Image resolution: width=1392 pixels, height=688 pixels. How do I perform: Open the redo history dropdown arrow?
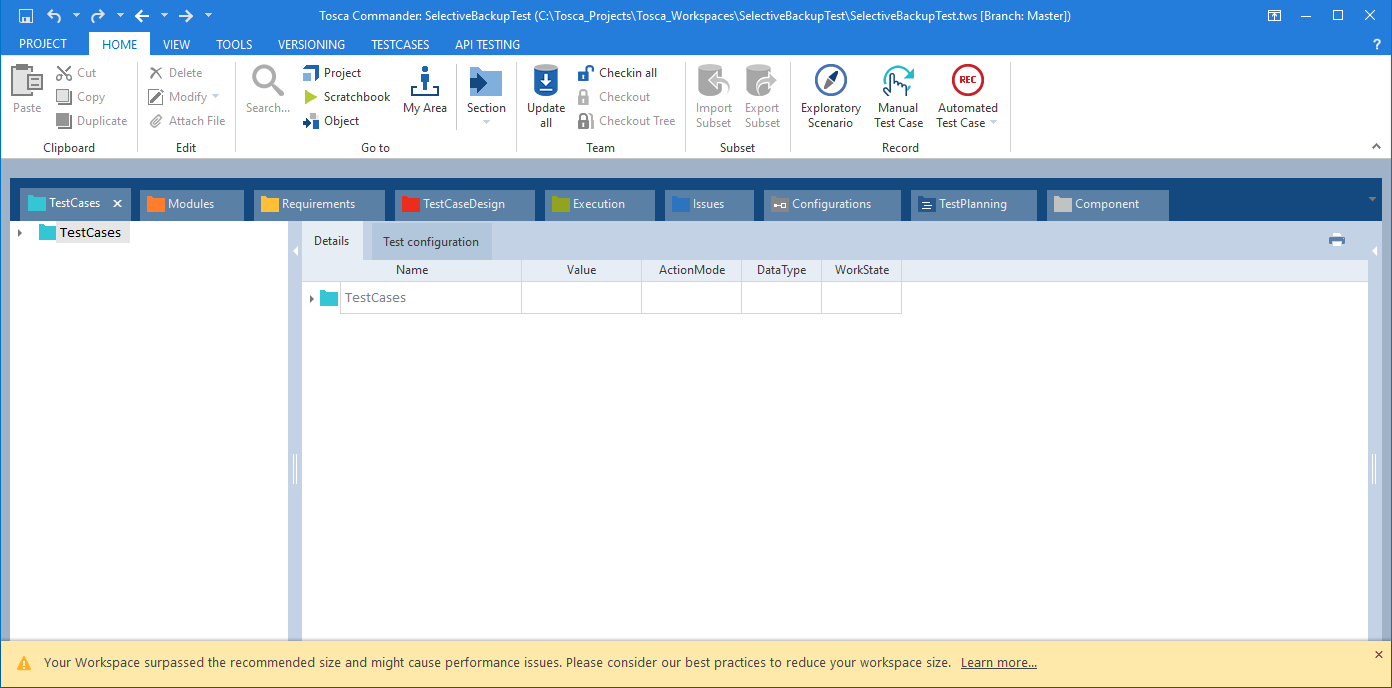point(120,16)
